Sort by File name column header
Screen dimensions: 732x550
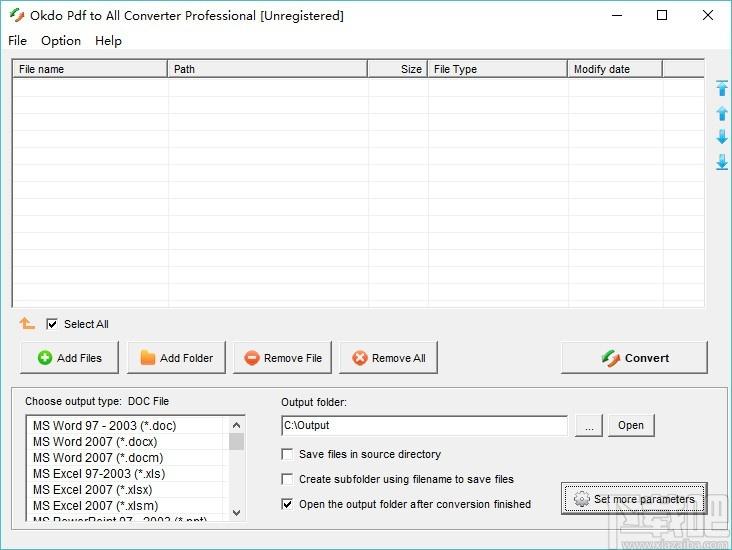(90, 69)
